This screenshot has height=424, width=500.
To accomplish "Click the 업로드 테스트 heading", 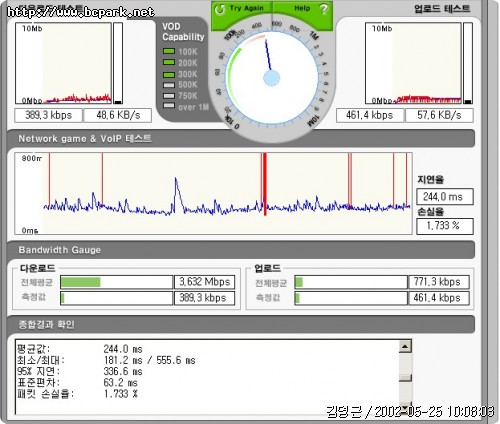I will [x=442, y=8].
